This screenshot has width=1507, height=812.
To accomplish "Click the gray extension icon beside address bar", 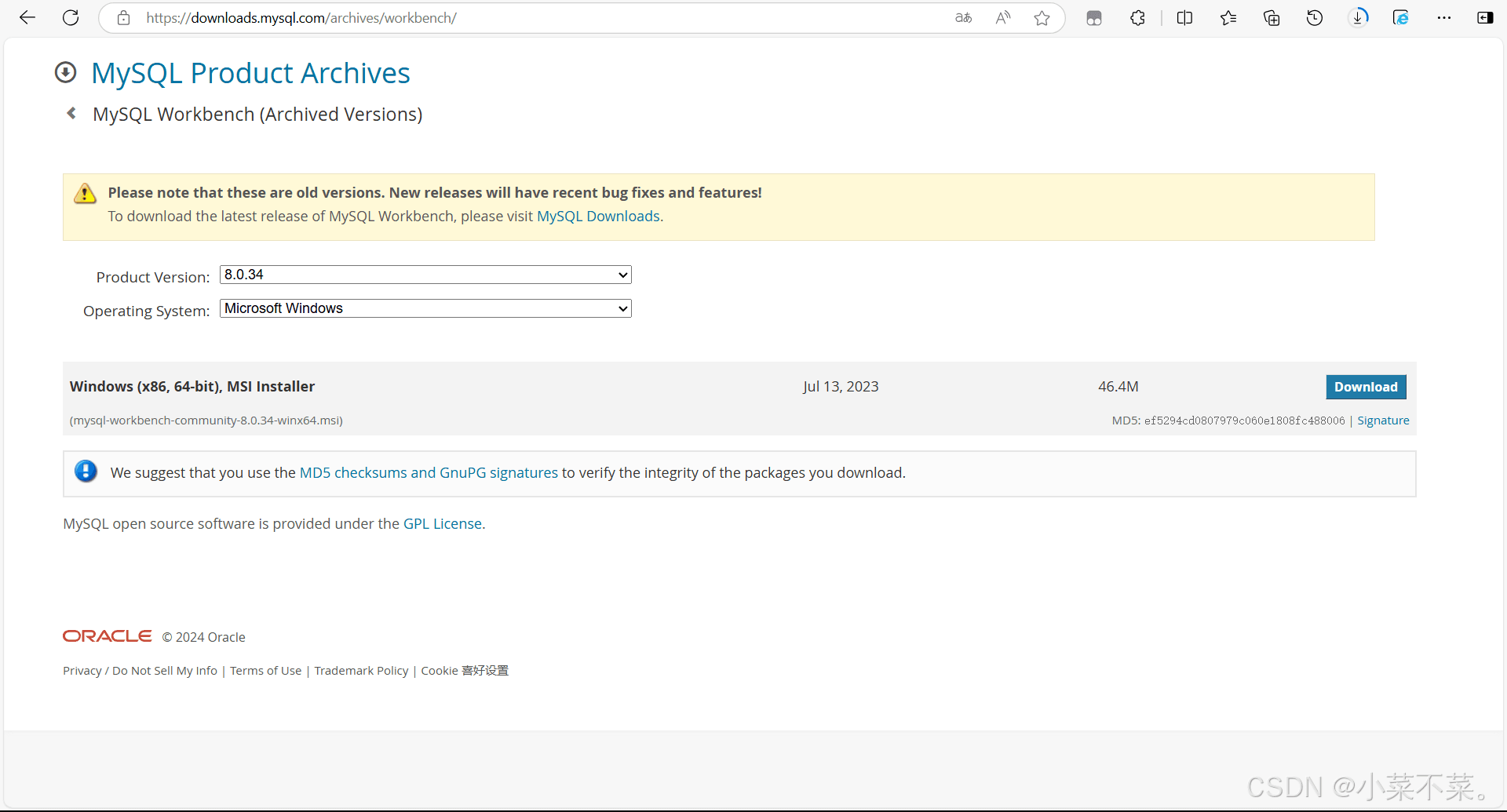I will coord(1094,18).
